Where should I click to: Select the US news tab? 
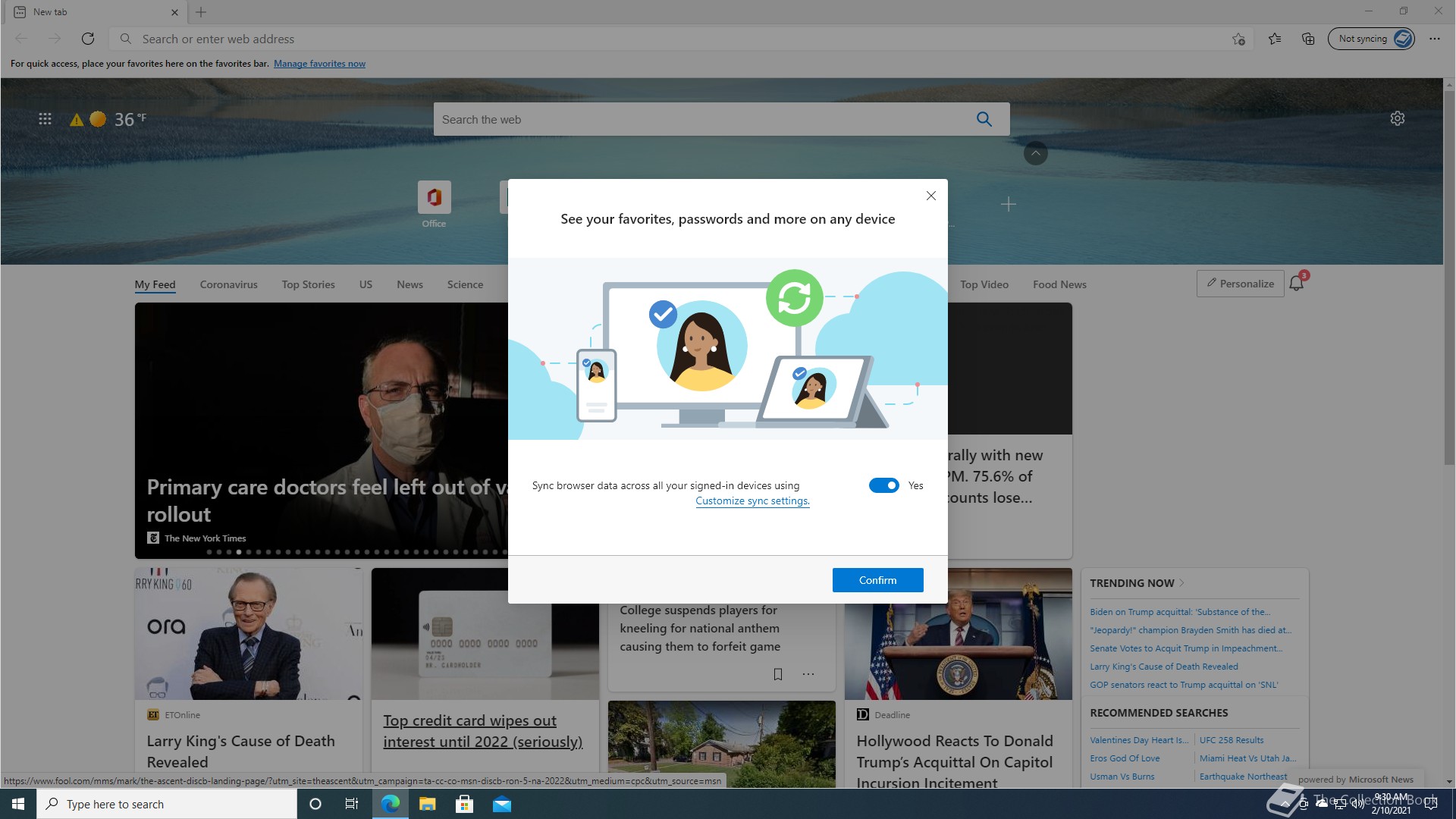click(366, 284)
